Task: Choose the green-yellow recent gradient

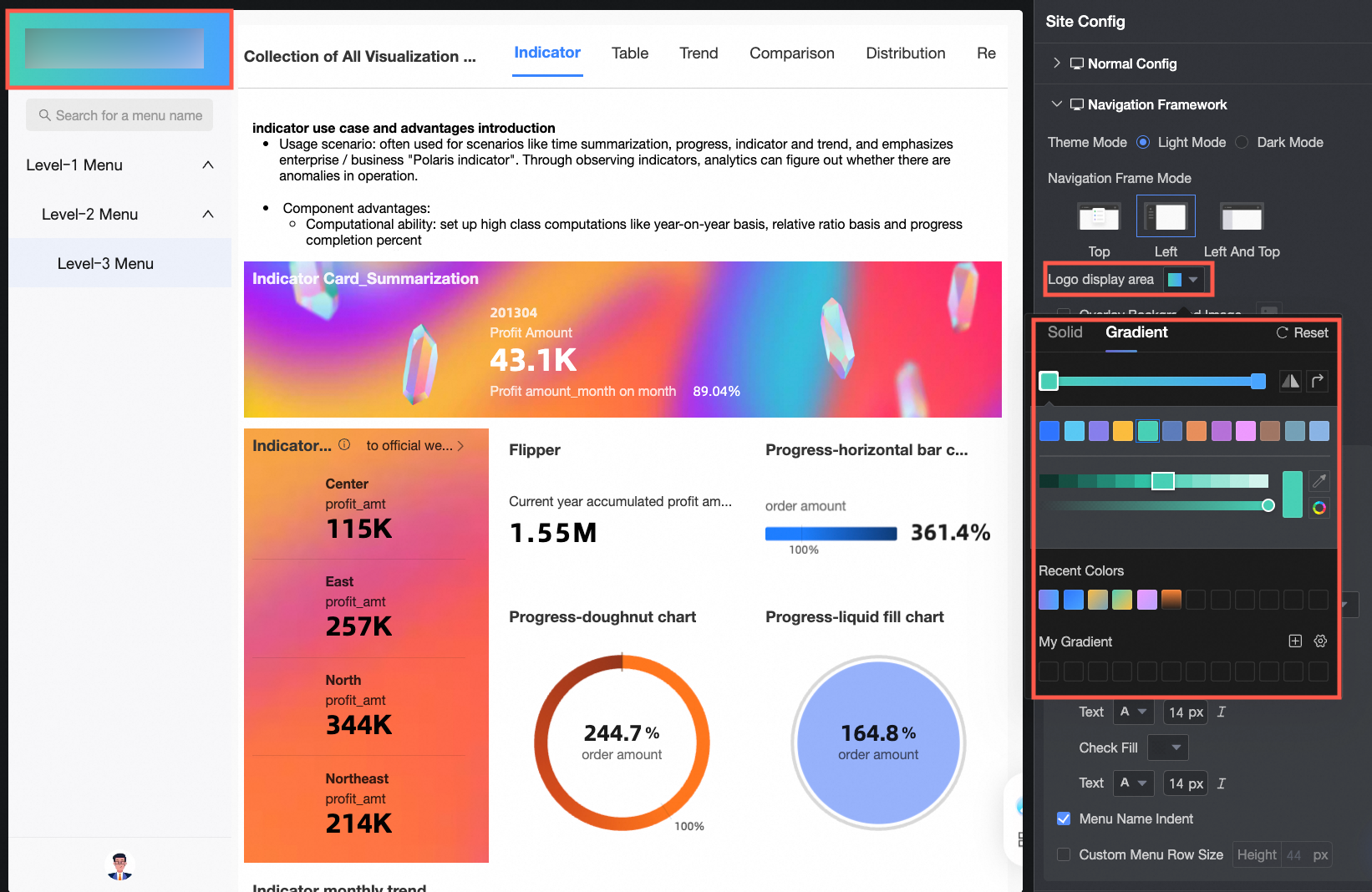Action: pos(1122,600)
